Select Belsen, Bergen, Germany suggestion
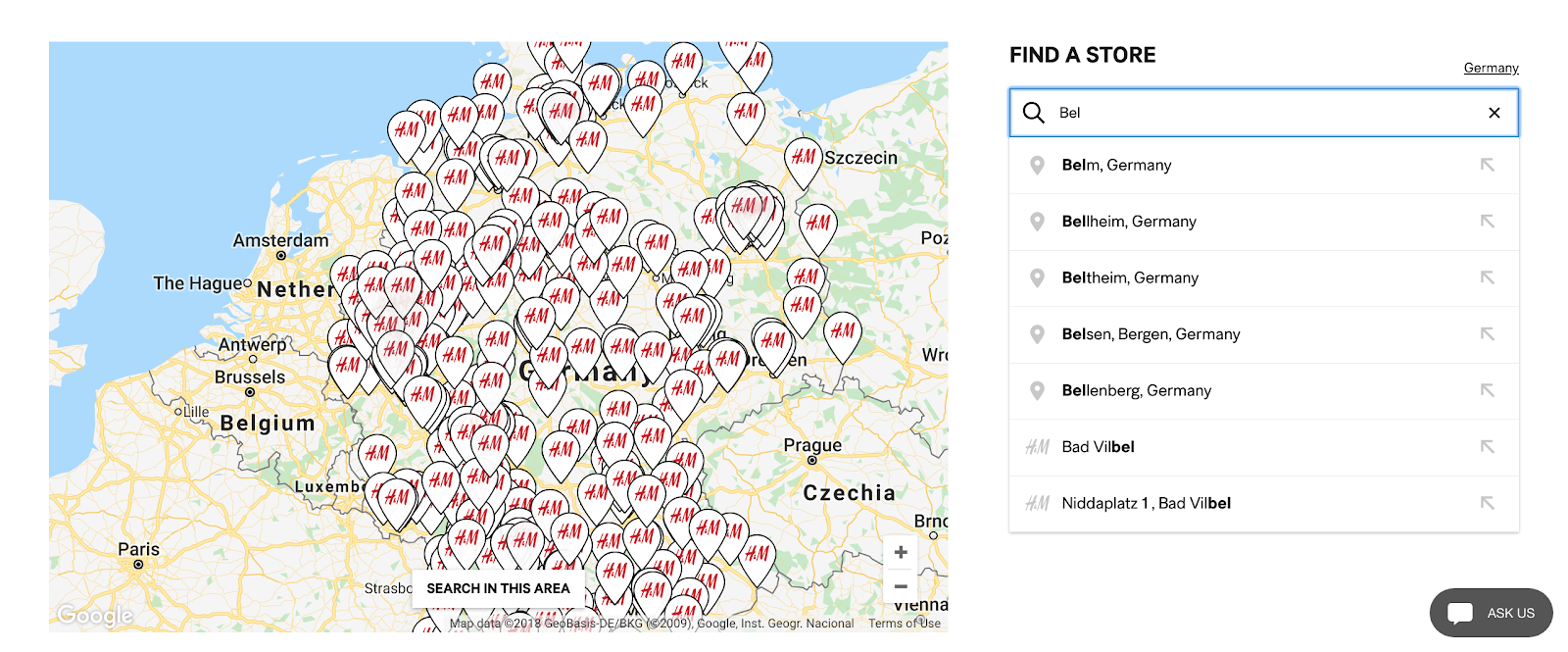Screen dimensions: 1568x652 click(1264, 334)
